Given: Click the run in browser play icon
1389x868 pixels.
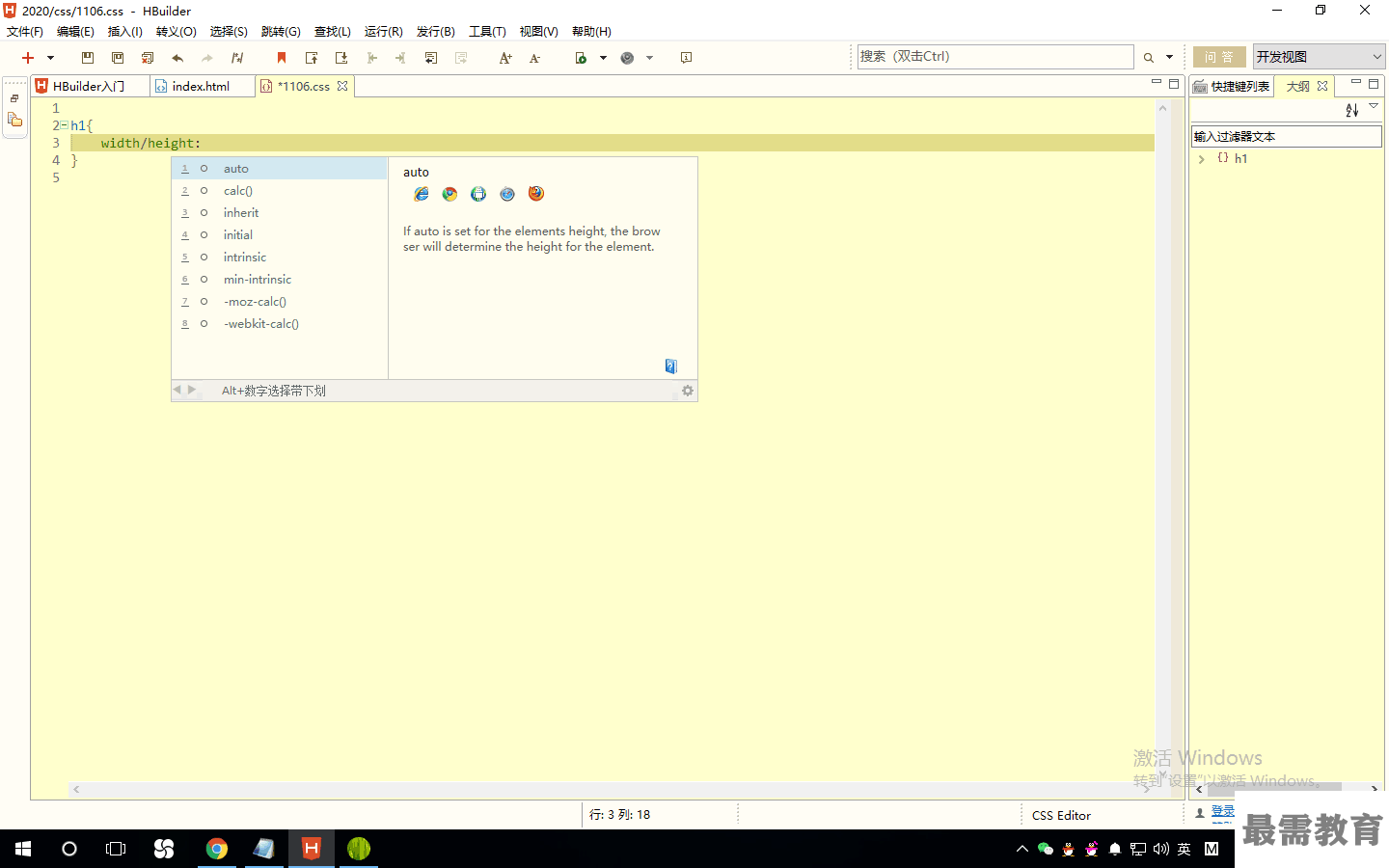Looking at the screenshot, I should click(581, 58).
